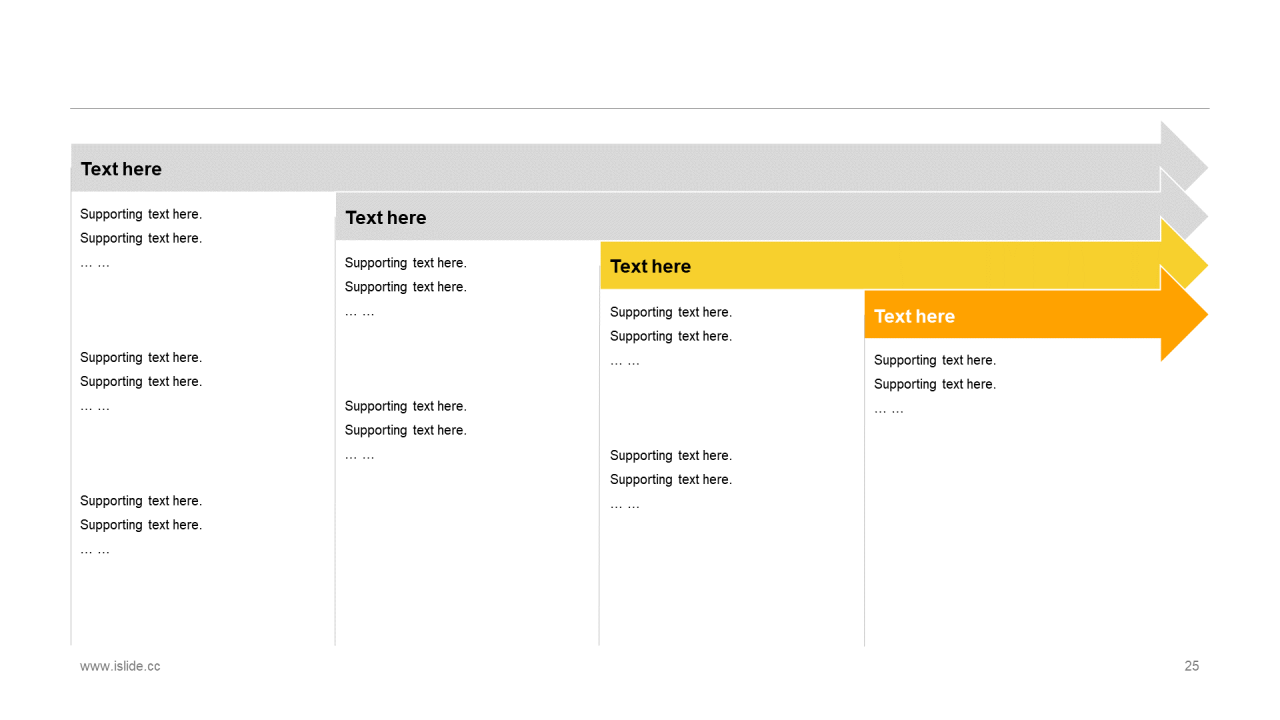Click the slide page number 25
This screenshot has width=1280, height=720.
[x=1191, y=666]
